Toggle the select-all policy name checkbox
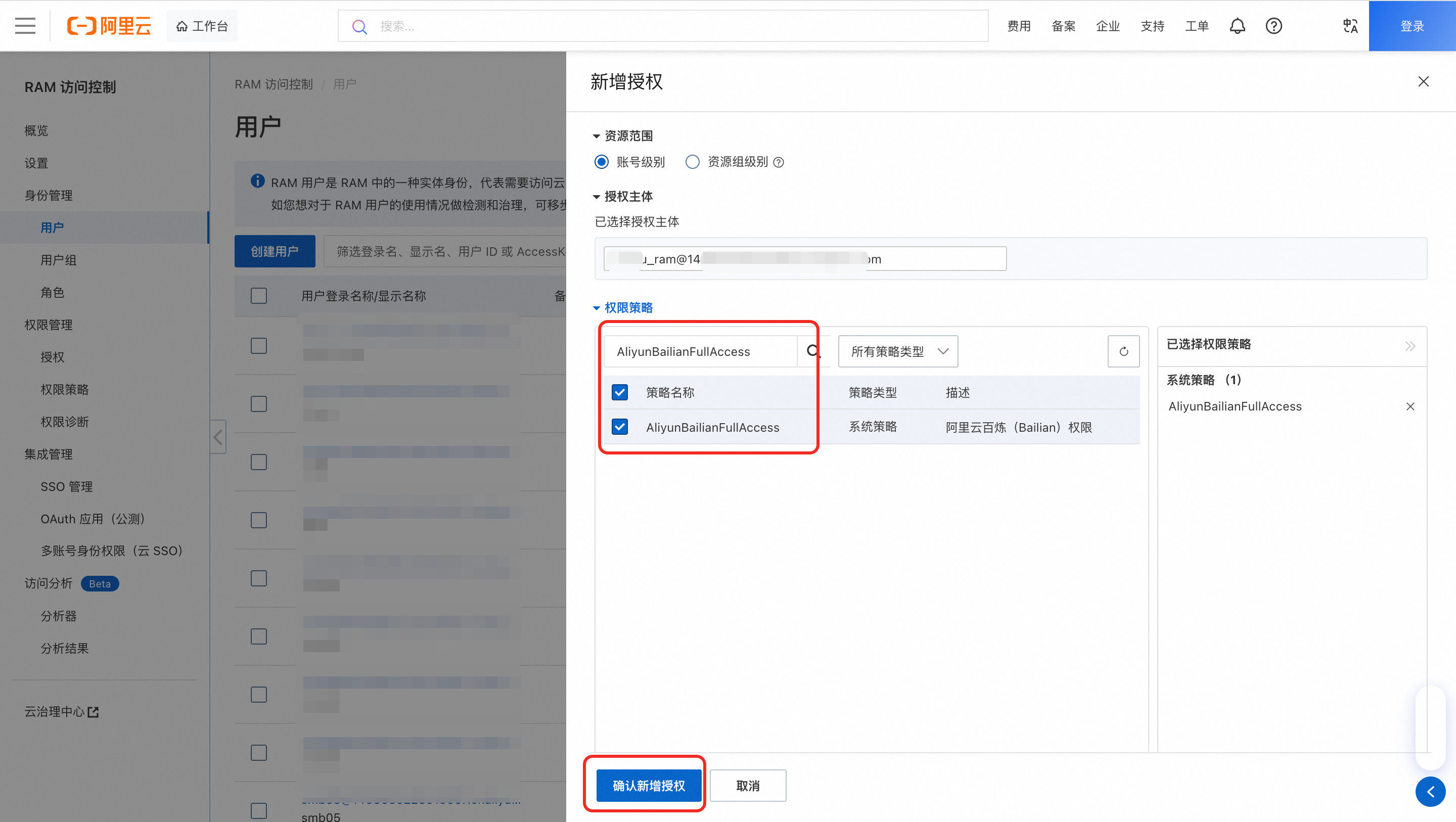1456x822 pixels. (620, 392)
